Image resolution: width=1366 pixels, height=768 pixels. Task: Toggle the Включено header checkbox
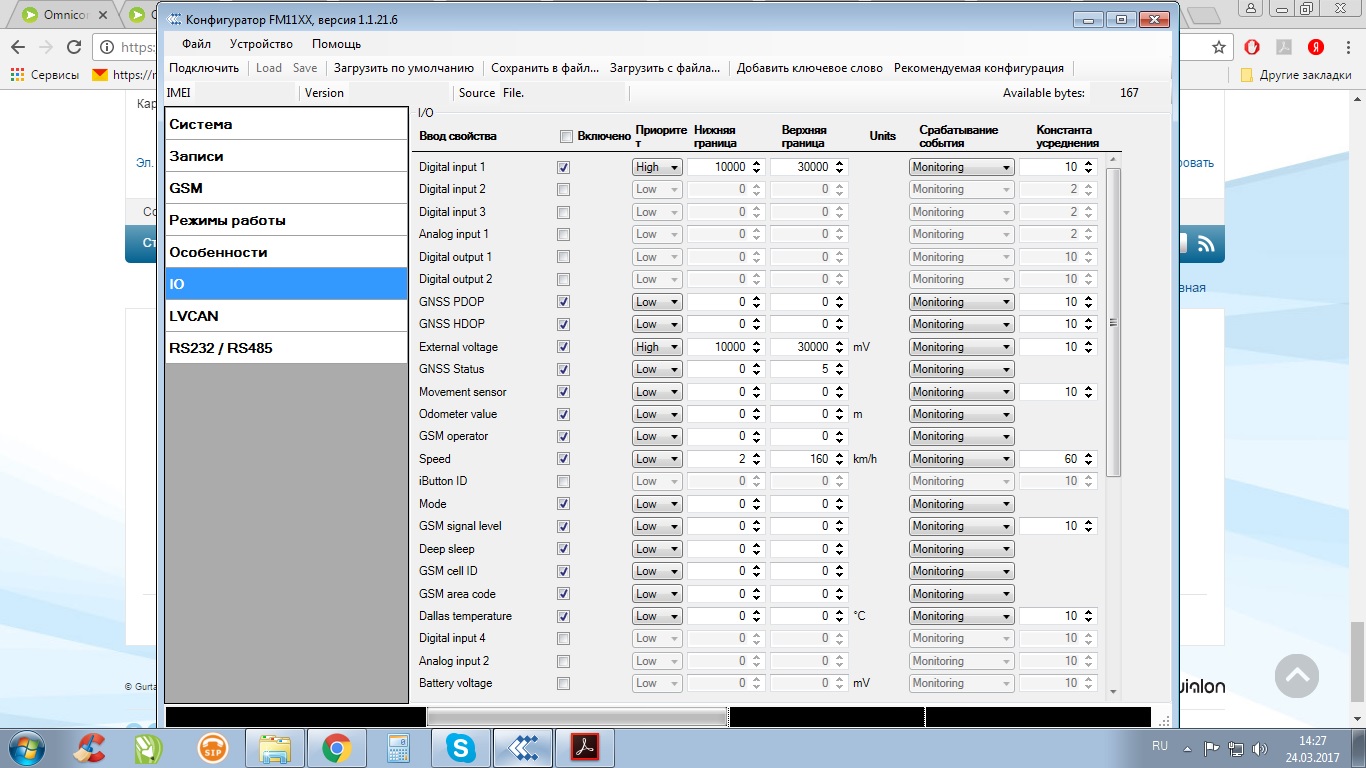[566, 136]
